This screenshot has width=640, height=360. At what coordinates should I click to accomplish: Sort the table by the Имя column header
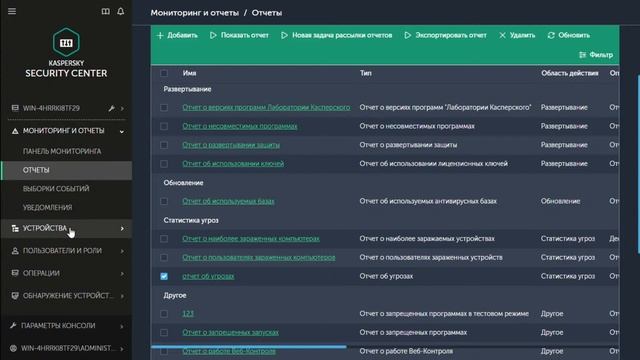coord(189,73)
